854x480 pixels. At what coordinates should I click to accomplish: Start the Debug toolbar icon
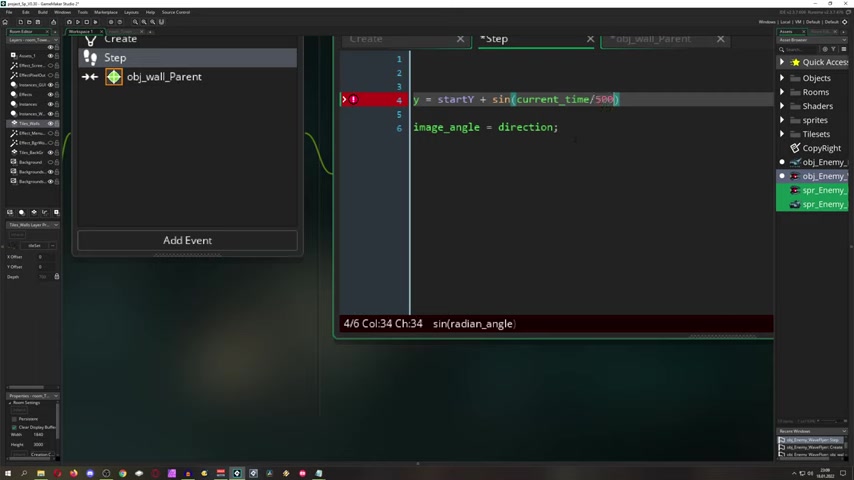tap(69, 22)
